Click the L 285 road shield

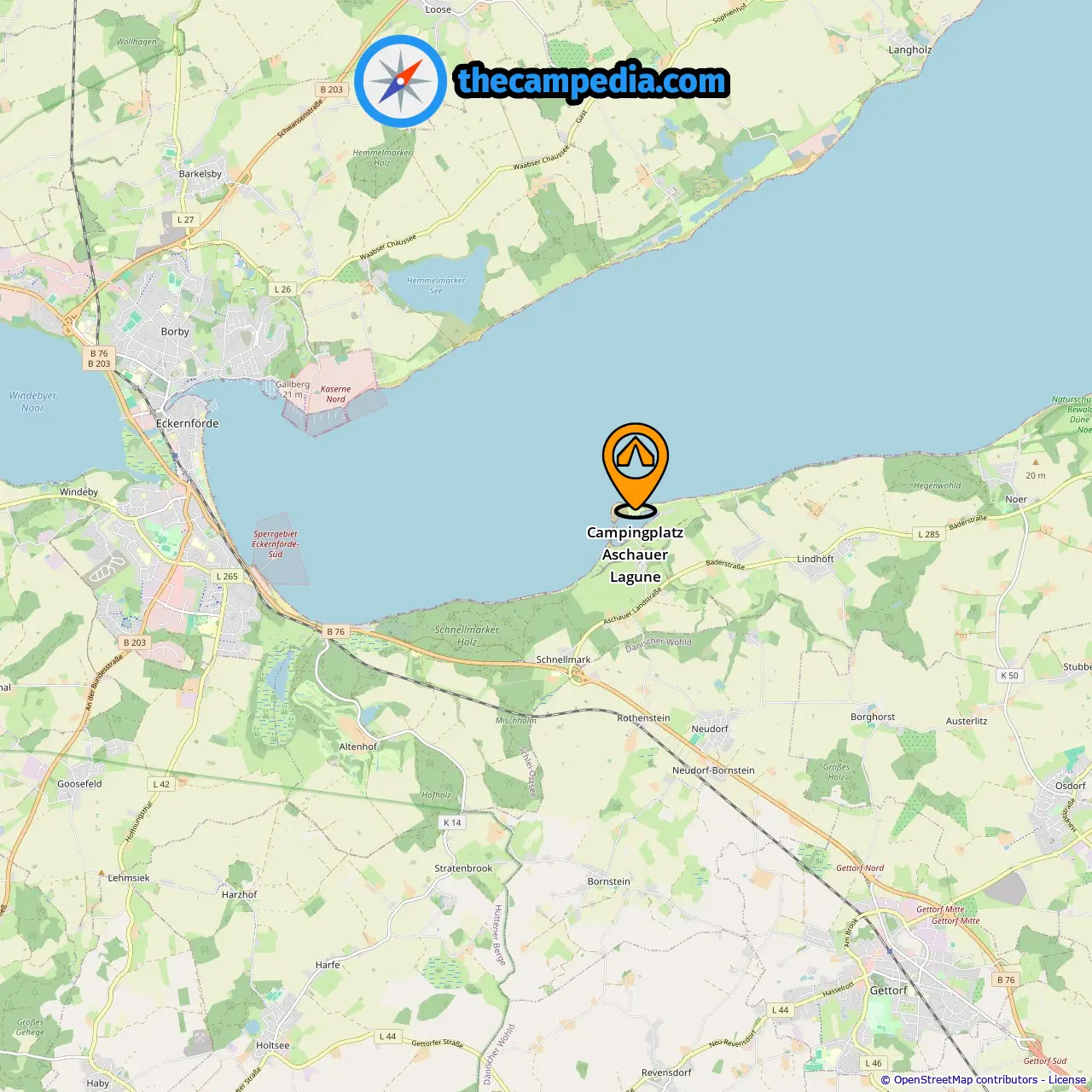(x=928, y=534)
